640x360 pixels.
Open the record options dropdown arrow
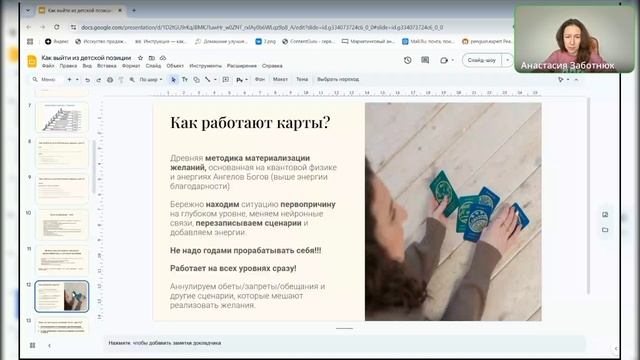pyautogui.click(x=453, y=60)
